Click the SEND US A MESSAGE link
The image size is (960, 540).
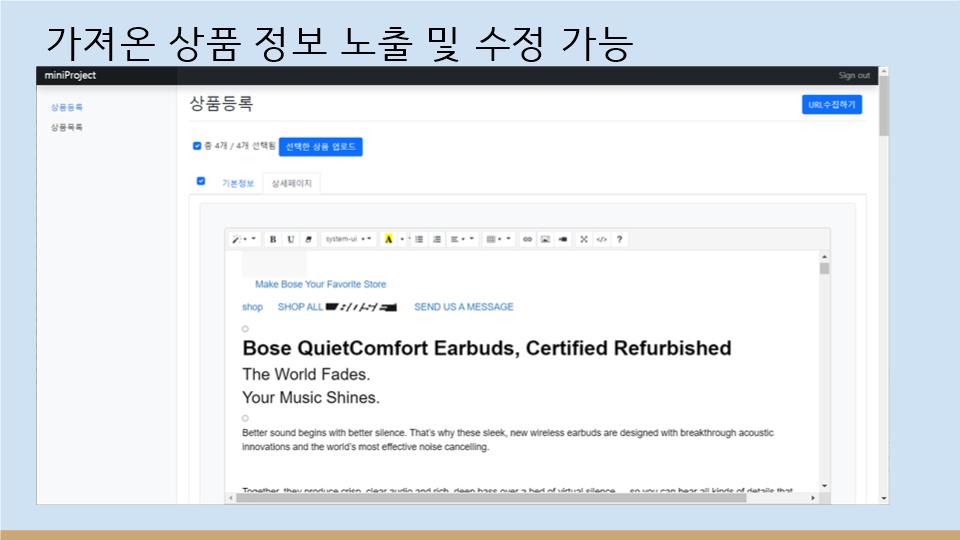pos(463,307)
